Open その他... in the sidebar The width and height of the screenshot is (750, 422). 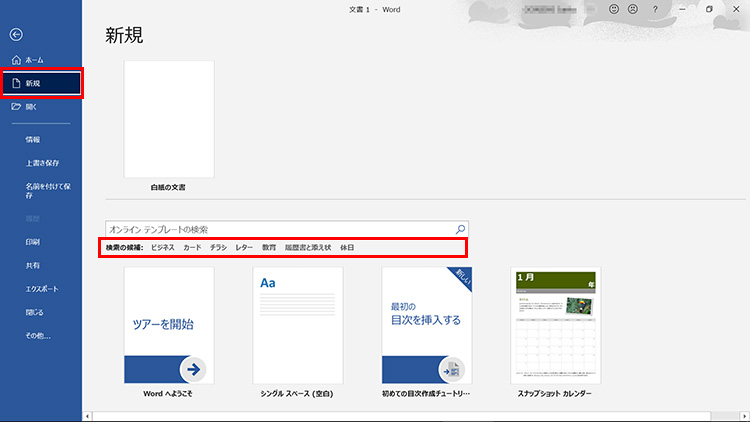tap(38, 336)
